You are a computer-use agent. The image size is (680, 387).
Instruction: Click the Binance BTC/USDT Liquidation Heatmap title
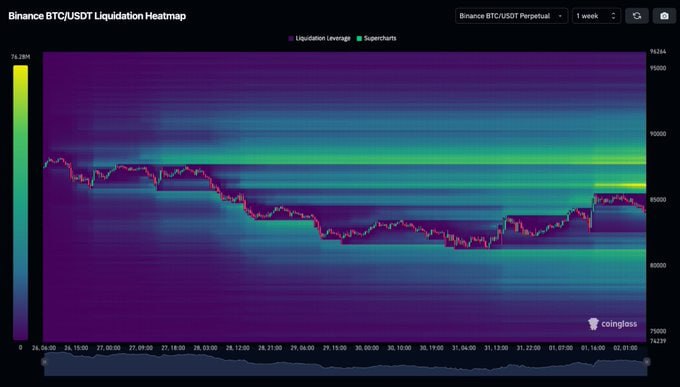pyautogui.click(x=97, y=16)
